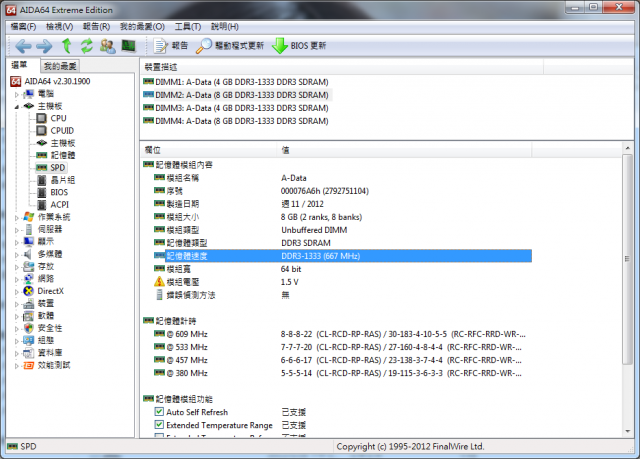The width and height of the screenshot is (640, 459).
Task: Click the 值 value column header
Action: [404, 150]
